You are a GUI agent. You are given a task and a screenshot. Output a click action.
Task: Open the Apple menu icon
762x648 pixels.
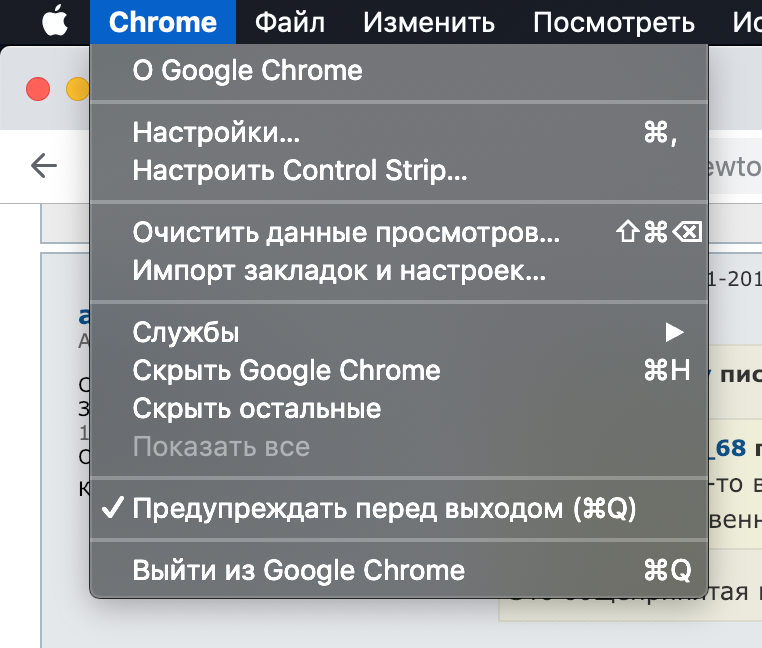click(x=54, y=20)
